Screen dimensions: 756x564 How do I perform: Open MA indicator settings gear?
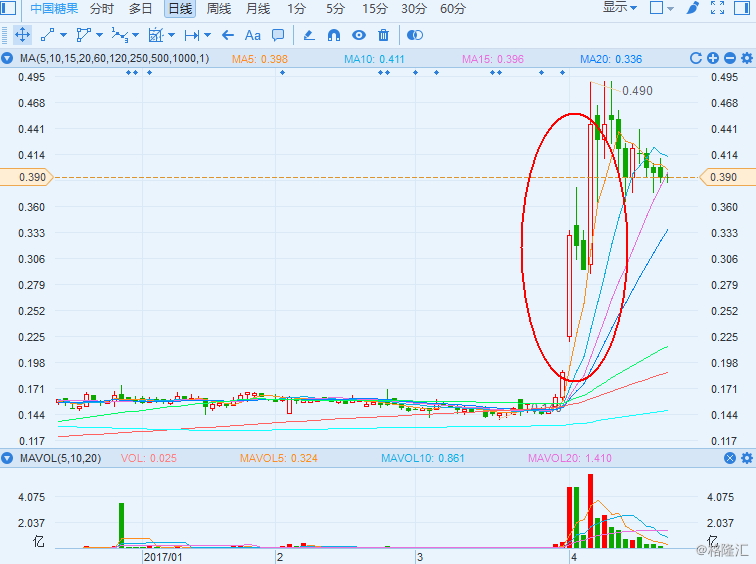click(x=747, y=58)
